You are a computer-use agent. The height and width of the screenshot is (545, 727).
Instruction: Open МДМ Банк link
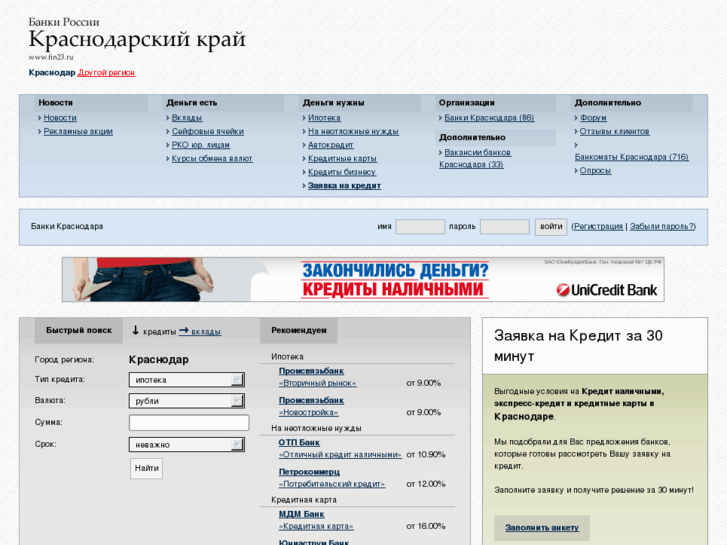[301, 514]
